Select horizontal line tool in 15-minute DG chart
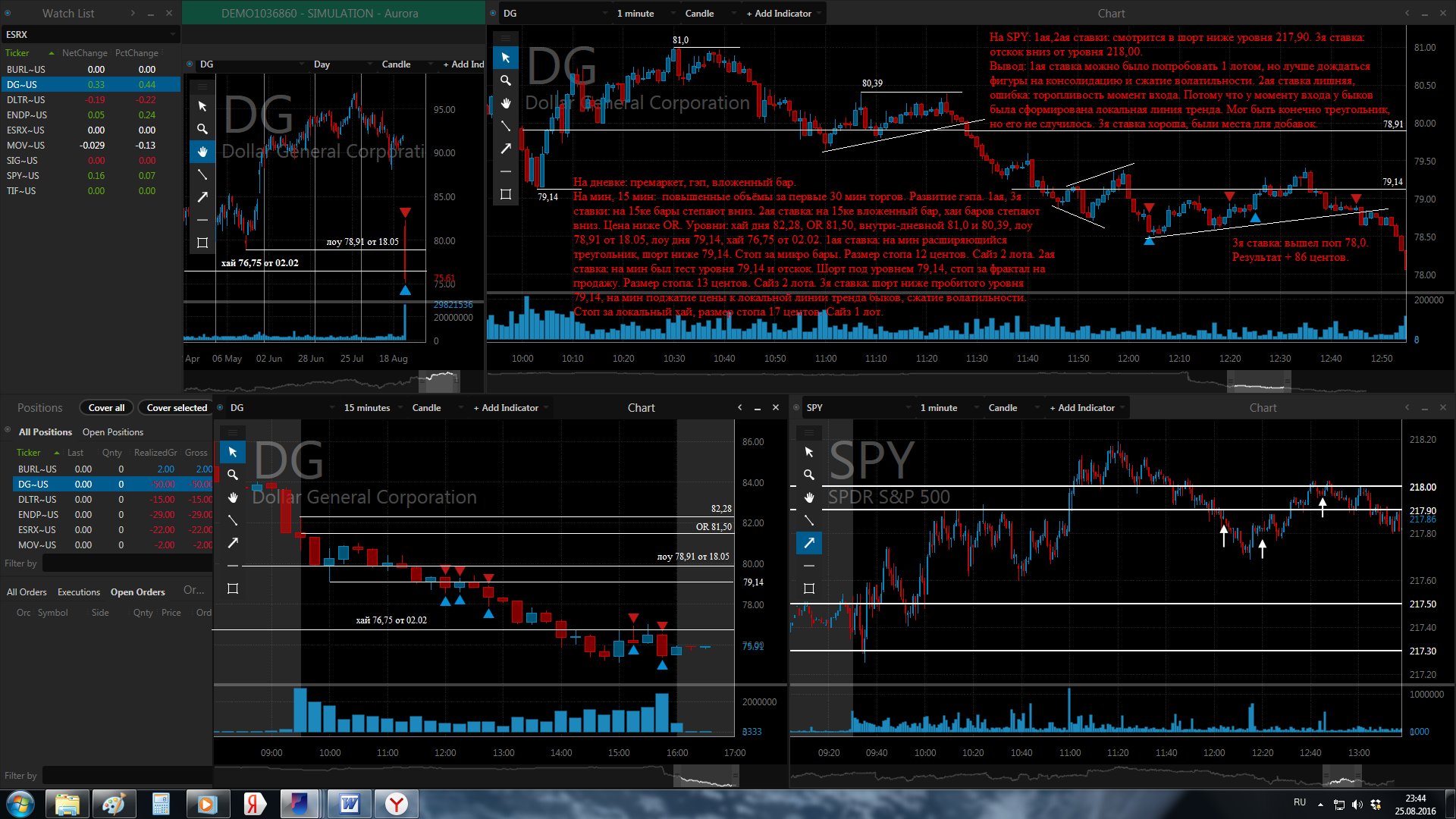Image resolution: width=1456 pixels, height=819 pixels. pos(233,566)
